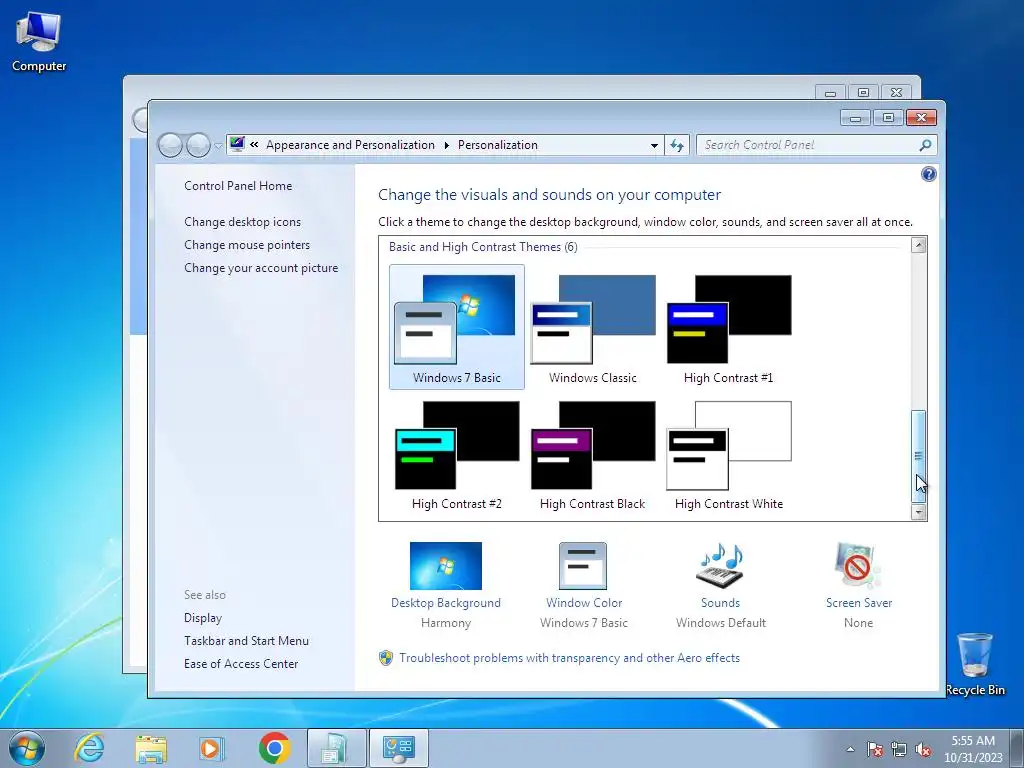Screen dimensions: 1024x768
Task: Close the background window behind Personalization
Action: [x=897, y=93]
